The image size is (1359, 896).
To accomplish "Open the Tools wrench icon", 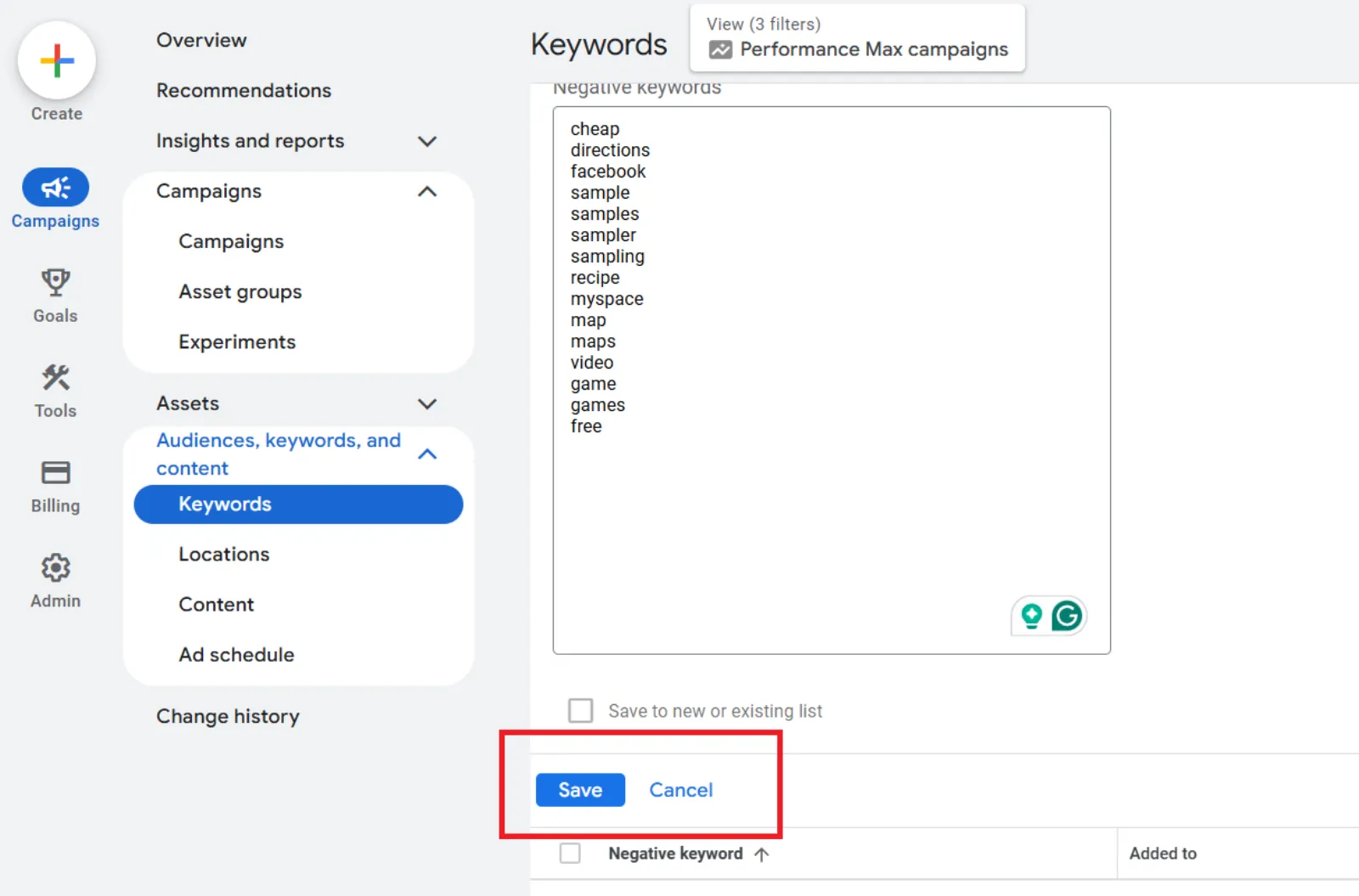I will [55, 378].
